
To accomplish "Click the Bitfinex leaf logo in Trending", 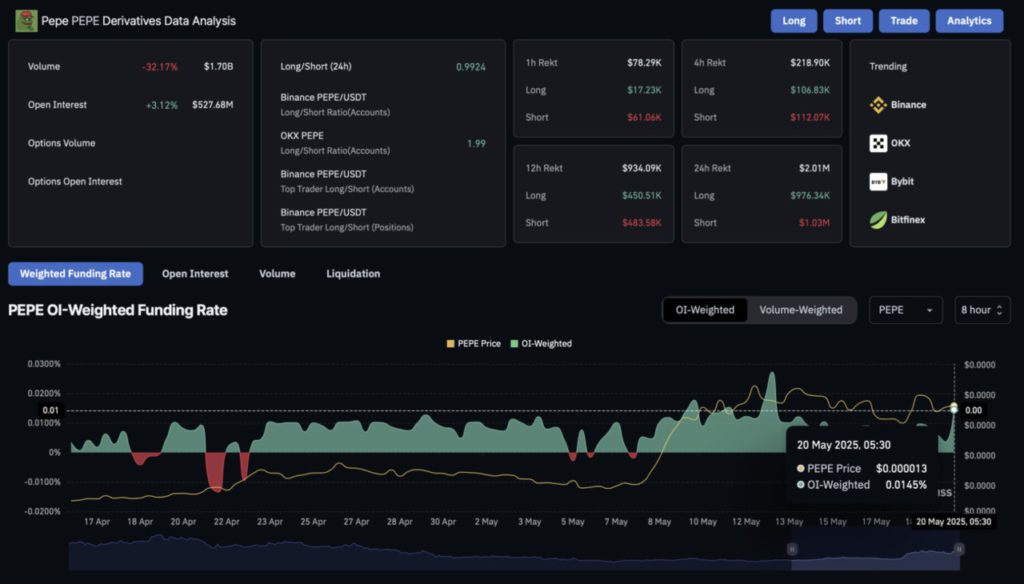I will (x=878, y=220).
